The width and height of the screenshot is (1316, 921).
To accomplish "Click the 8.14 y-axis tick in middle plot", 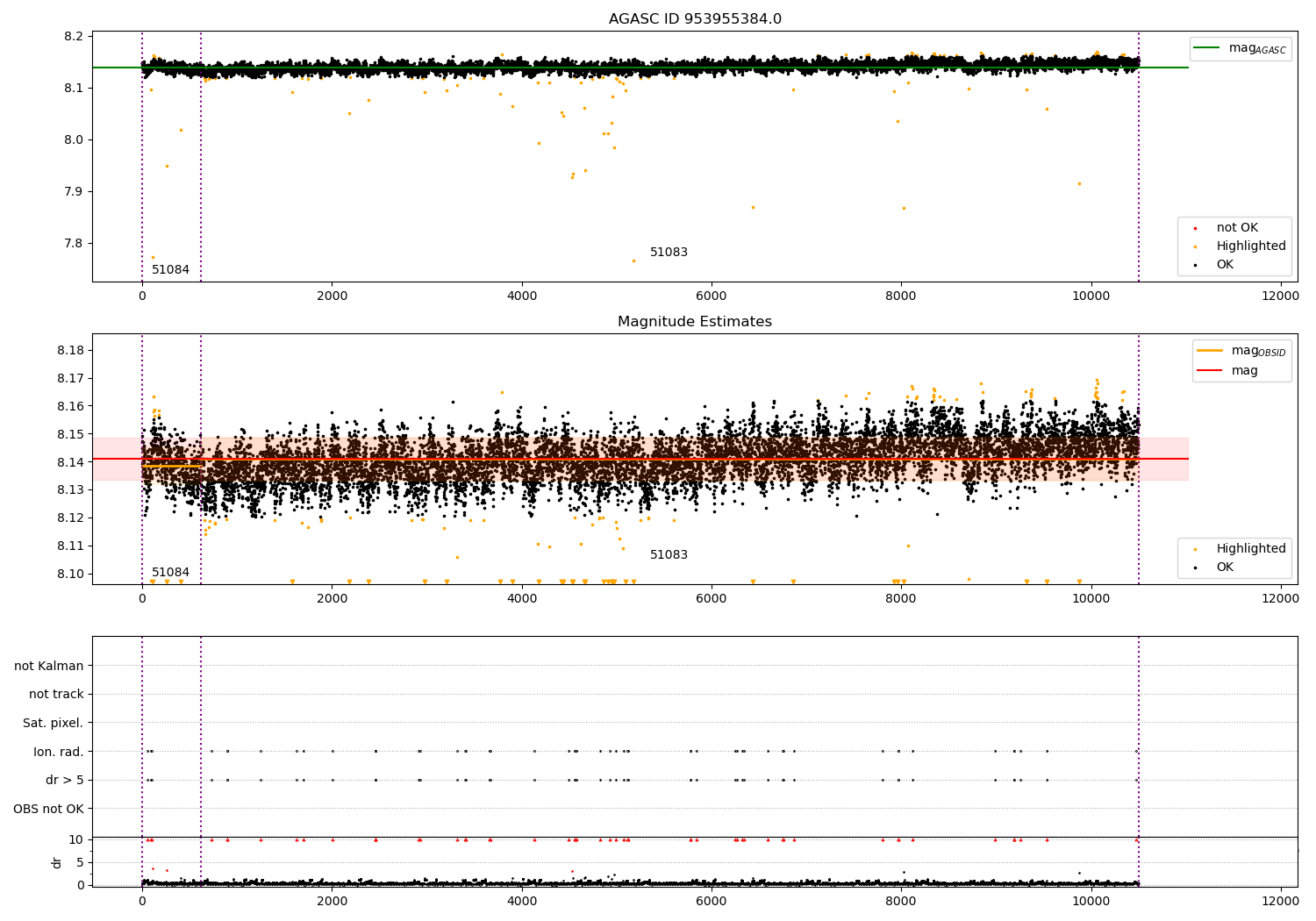I will 71,463.
